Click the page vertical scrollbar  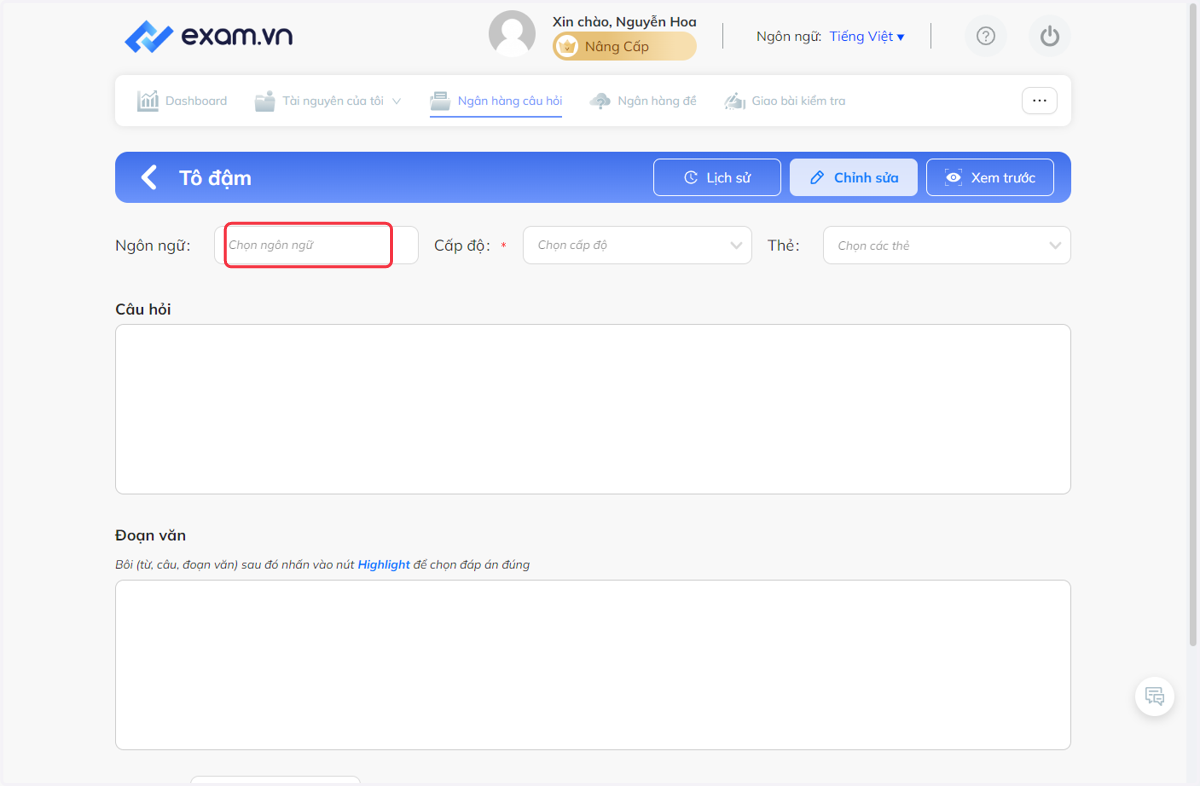(x=1193, y=325)
